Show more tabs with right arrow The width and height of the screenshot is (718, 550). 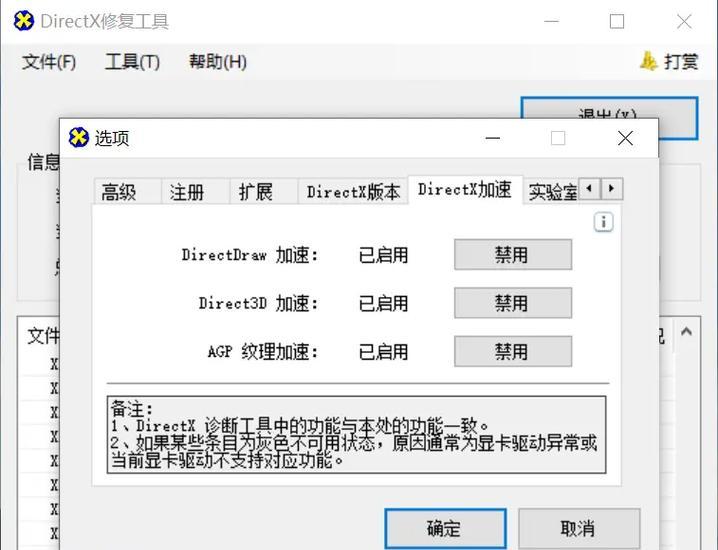pyautogui.click(x=612, y=188)
